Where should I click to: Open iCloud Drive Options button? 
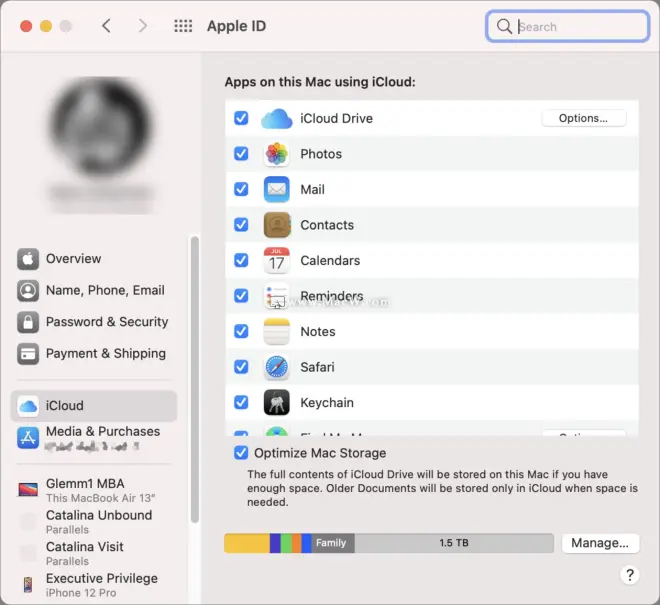tap(583, 118)
